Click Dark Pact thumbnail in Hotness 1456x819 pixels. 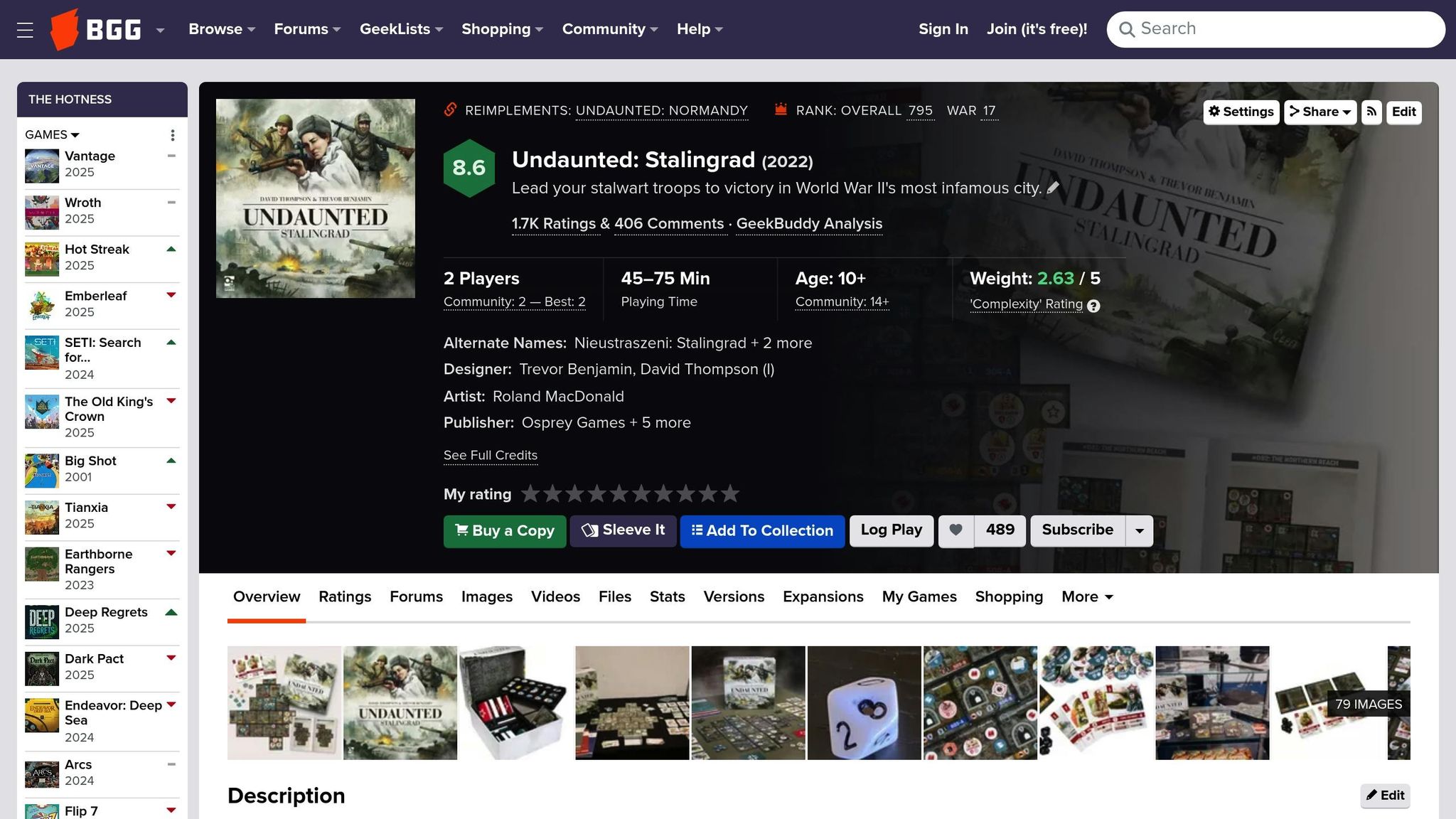(x=42, y=668)
